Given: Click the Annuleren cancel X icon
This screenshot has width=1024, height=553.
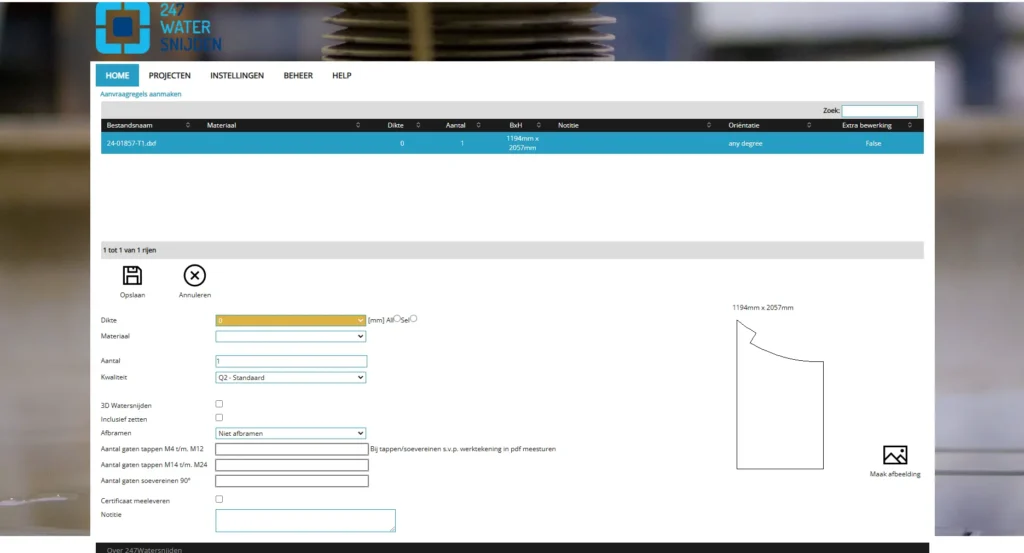Looking at the screenshot, I should click(194, 276).
